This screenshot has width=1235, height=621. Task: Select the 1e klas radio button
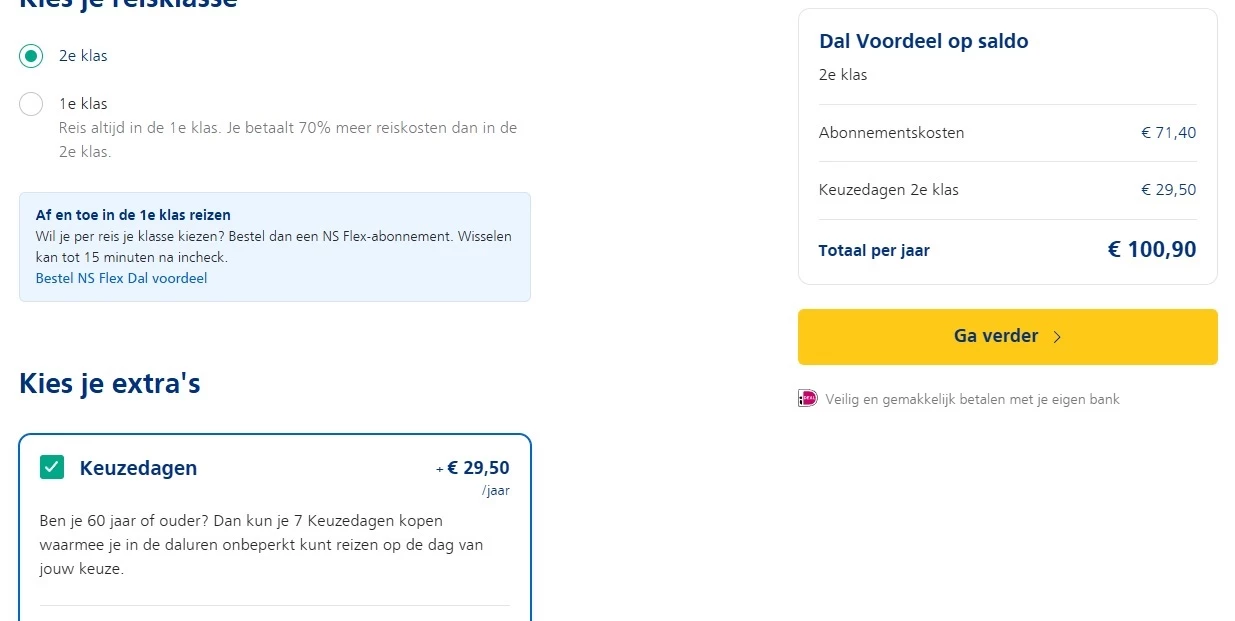point(31,104)
